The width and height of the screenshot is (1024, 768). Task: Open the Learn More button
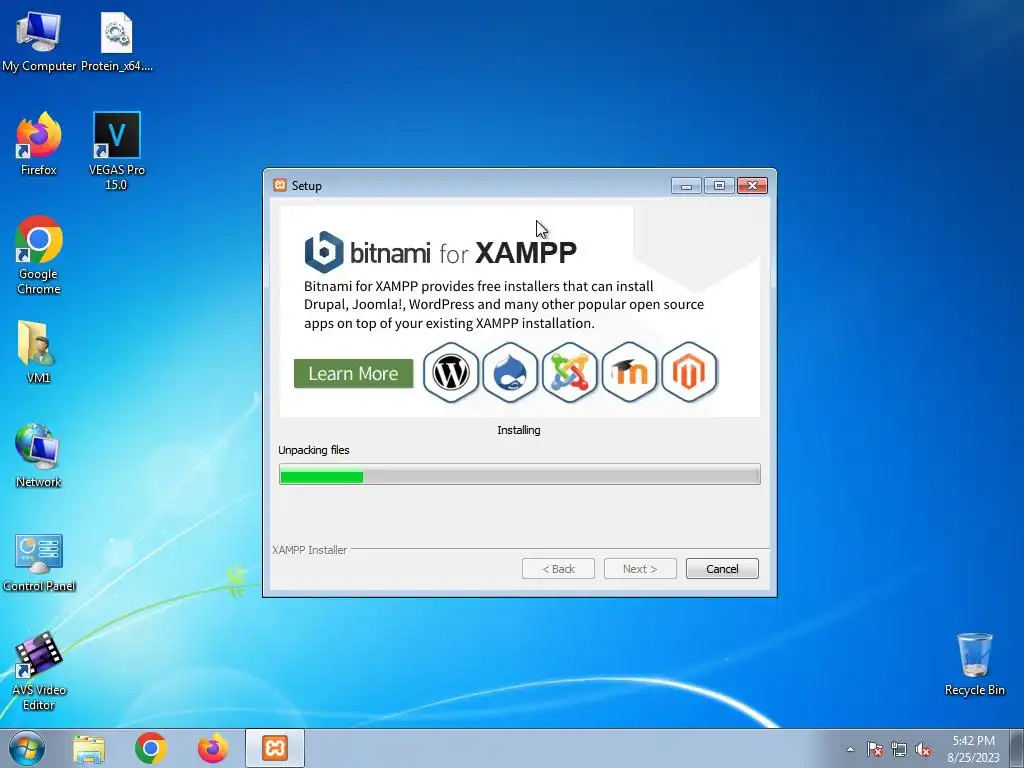pos(353,374)
